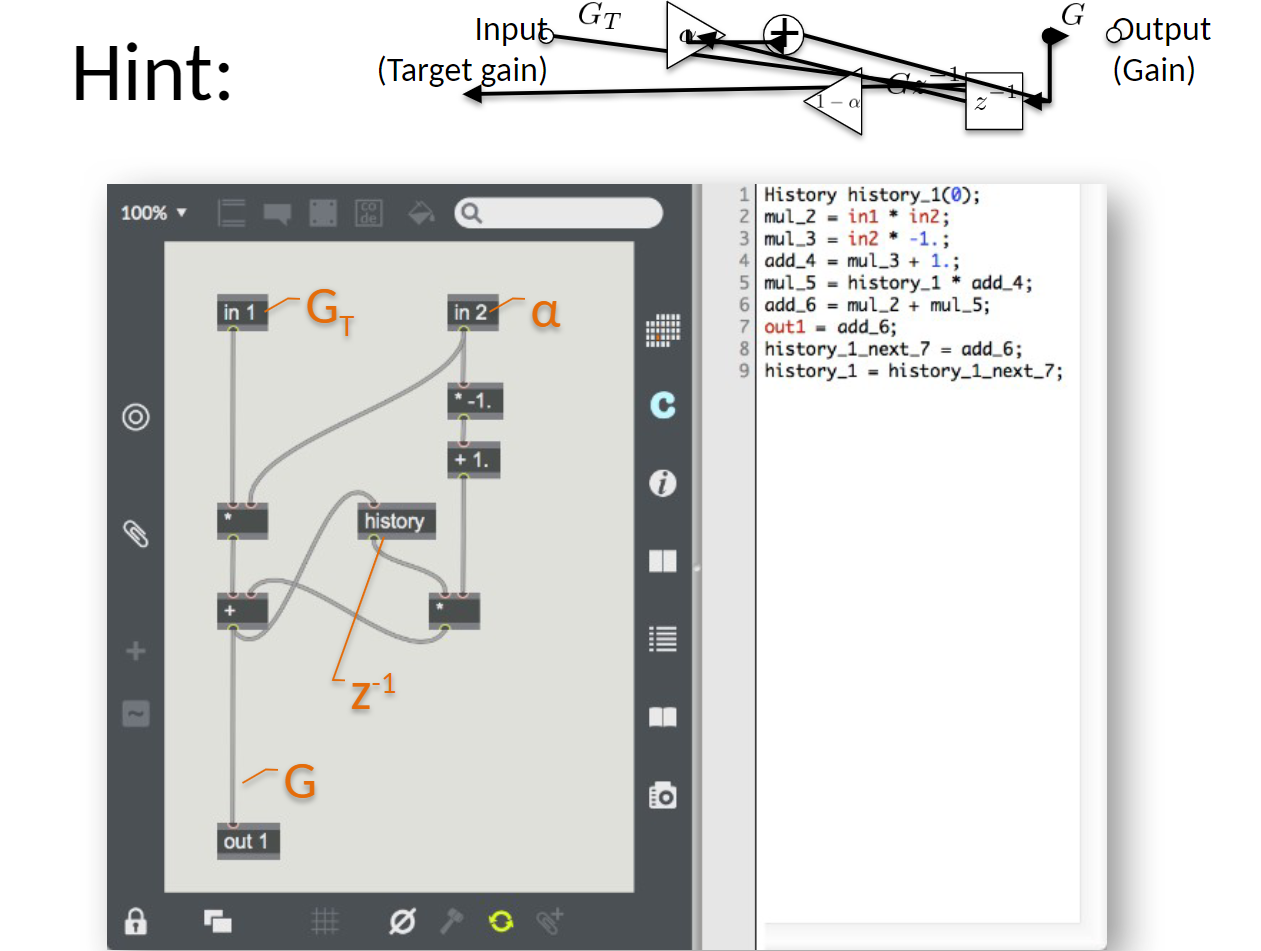
Task: Open the 100% zoom level dropdown
Action: [153, 212]
